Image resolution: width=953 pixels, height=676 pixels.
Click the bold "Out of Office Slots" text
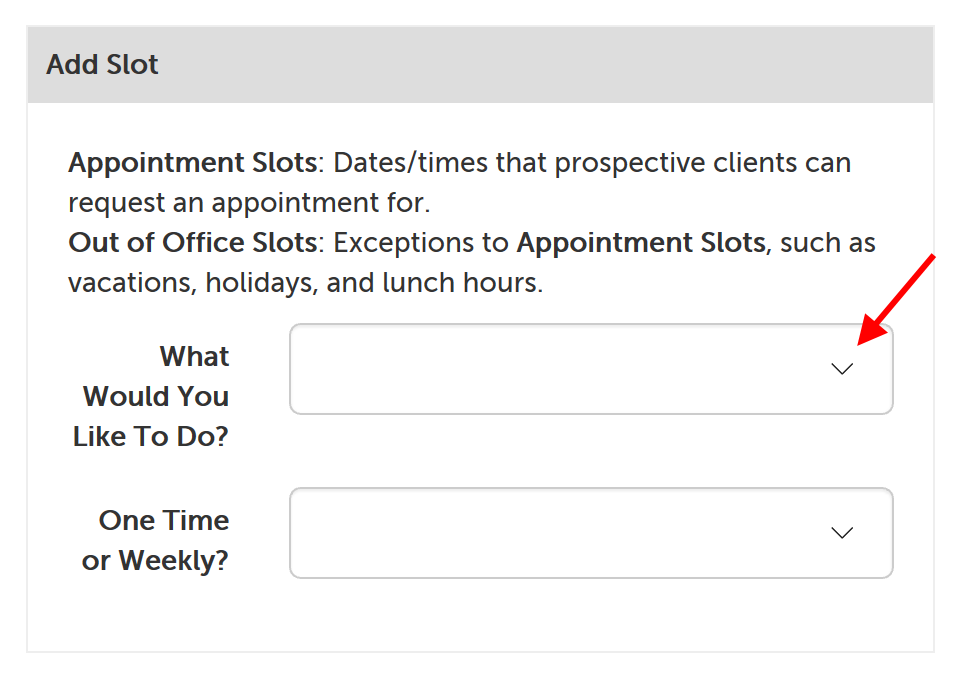[x=191, y=243]
